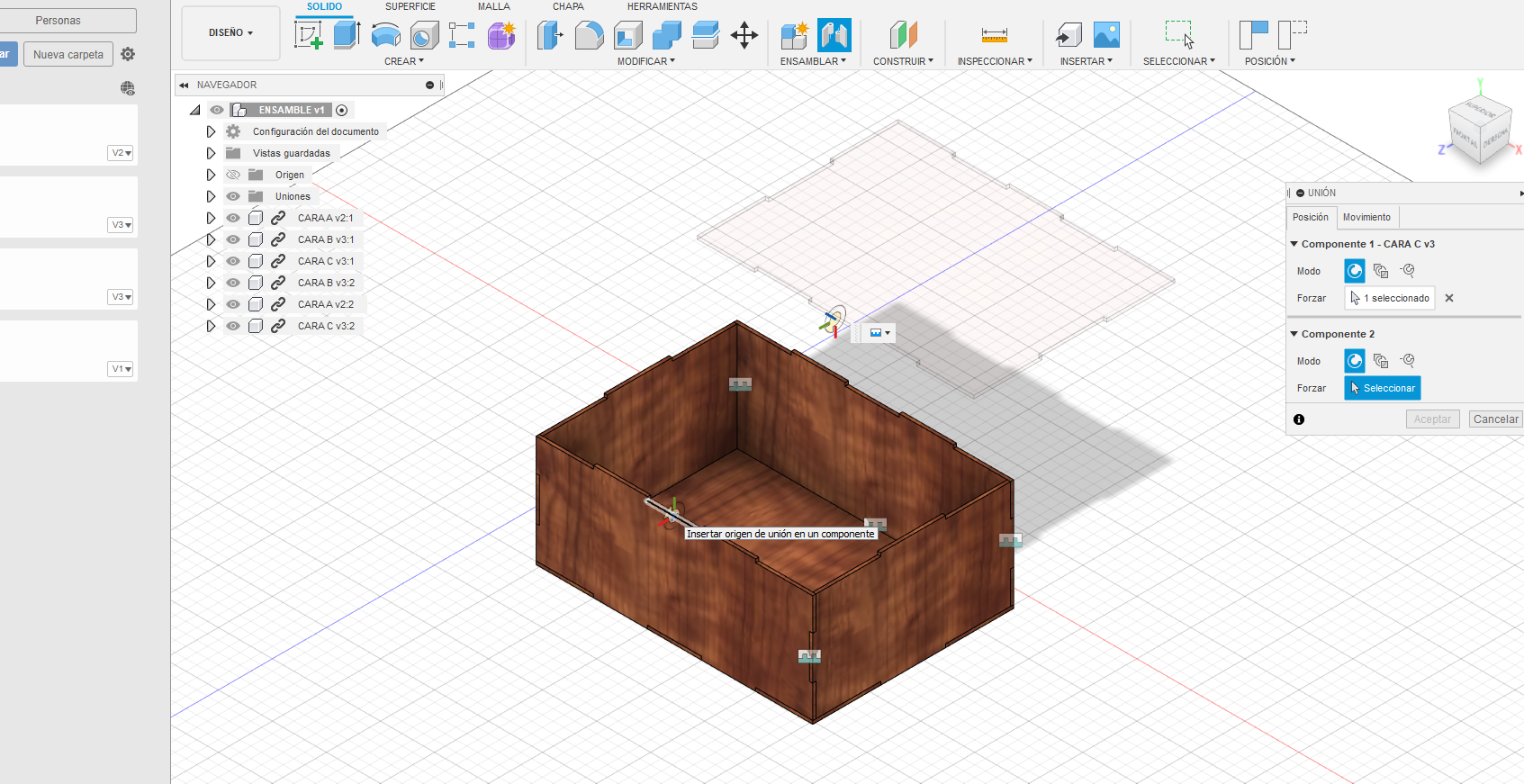
Task: Click the Create Form purple icon
Action: pyautogui.click(x=501, y=35)
